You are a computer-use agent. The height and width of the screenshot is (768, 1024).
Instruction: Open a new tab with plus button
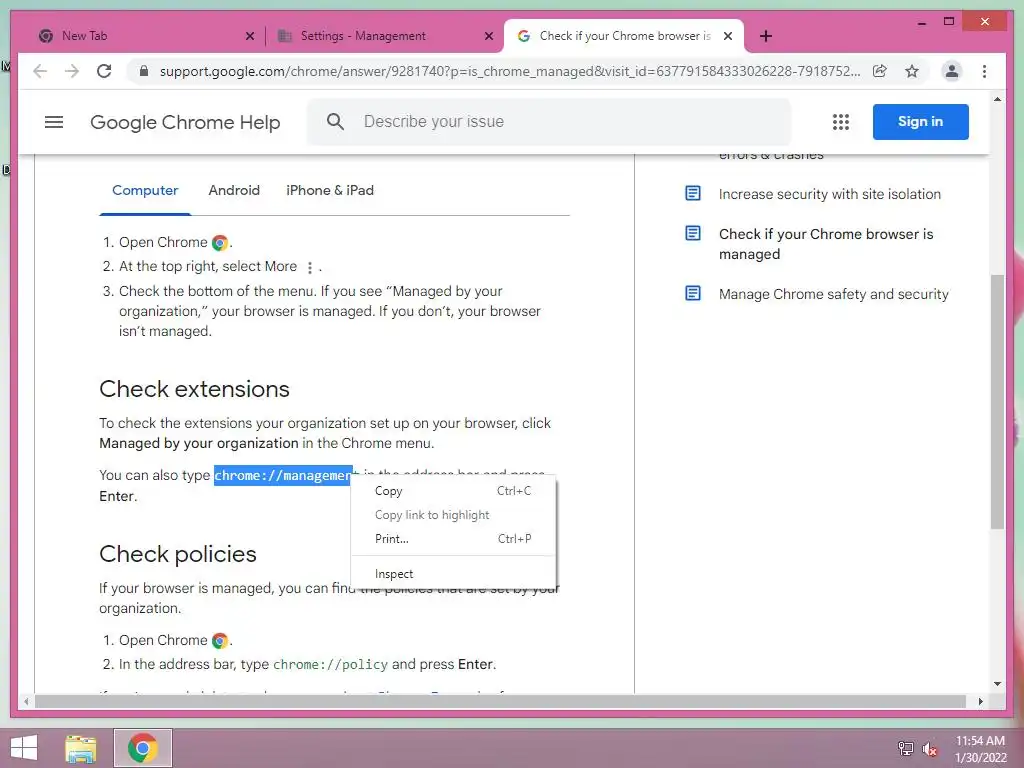[765, 36]
